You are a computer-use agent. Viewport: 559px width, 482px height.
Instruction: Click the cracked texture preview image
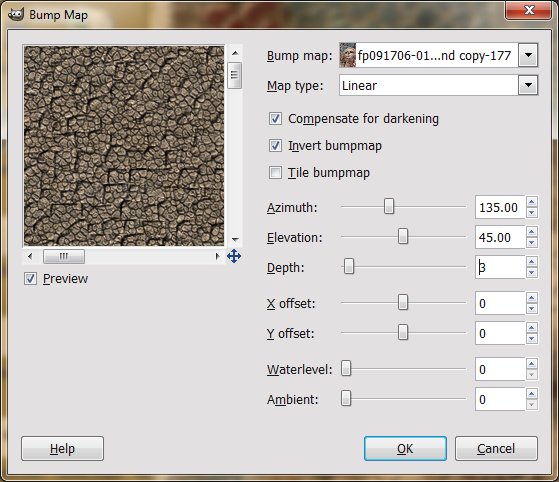tap(124, 146)
